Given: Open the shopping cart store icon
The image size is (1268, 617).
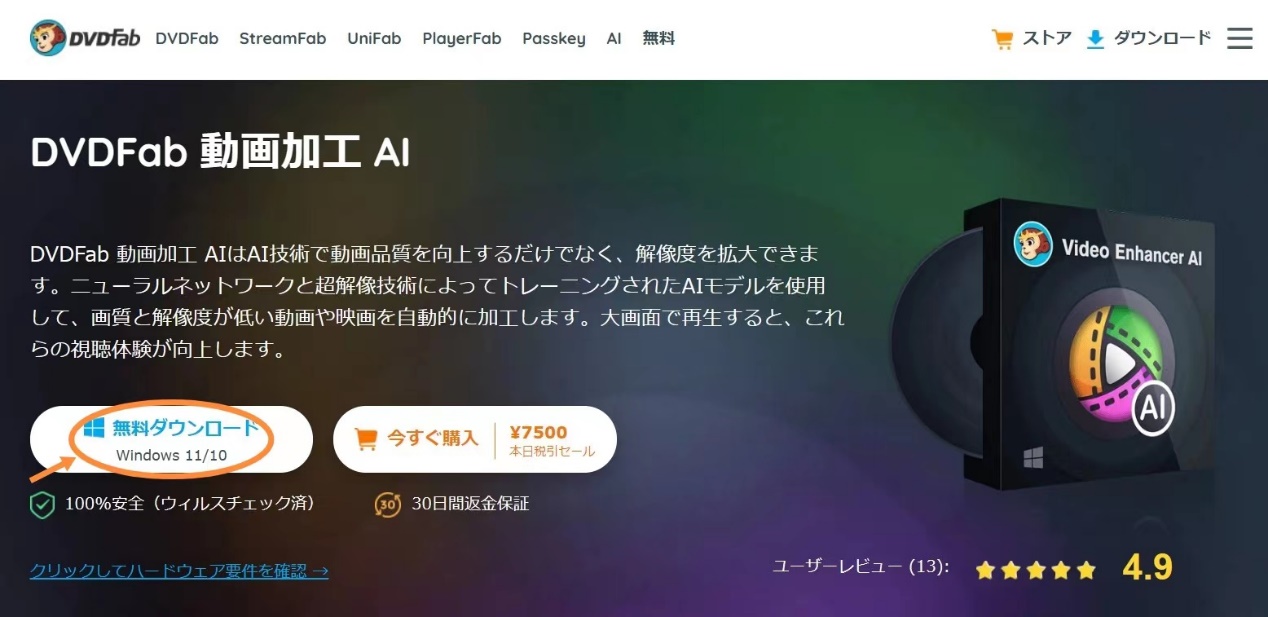Looking at the screenshot, I should [1002, 39].
